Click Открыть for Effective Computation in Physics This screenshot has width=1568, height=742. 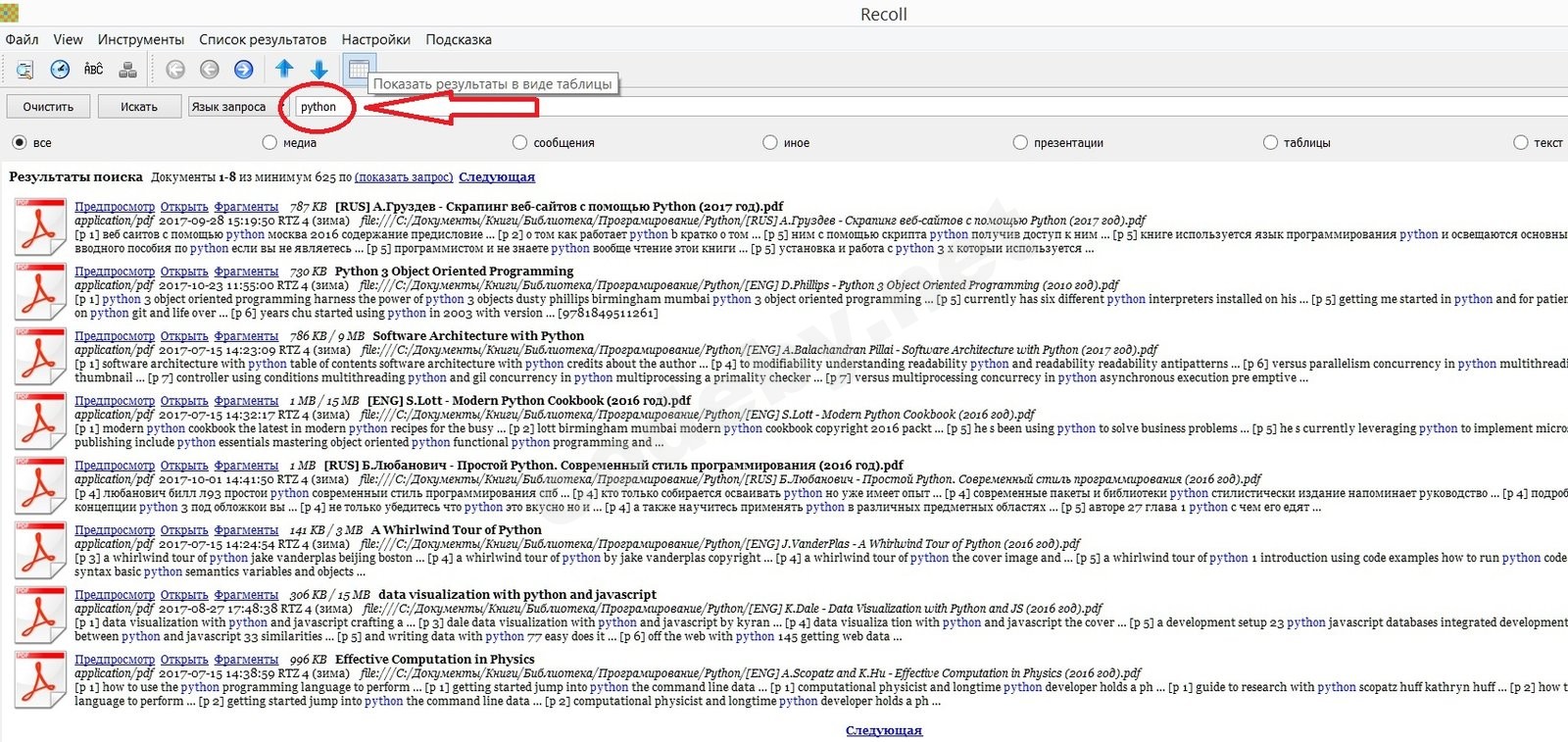tap(184, 660)
